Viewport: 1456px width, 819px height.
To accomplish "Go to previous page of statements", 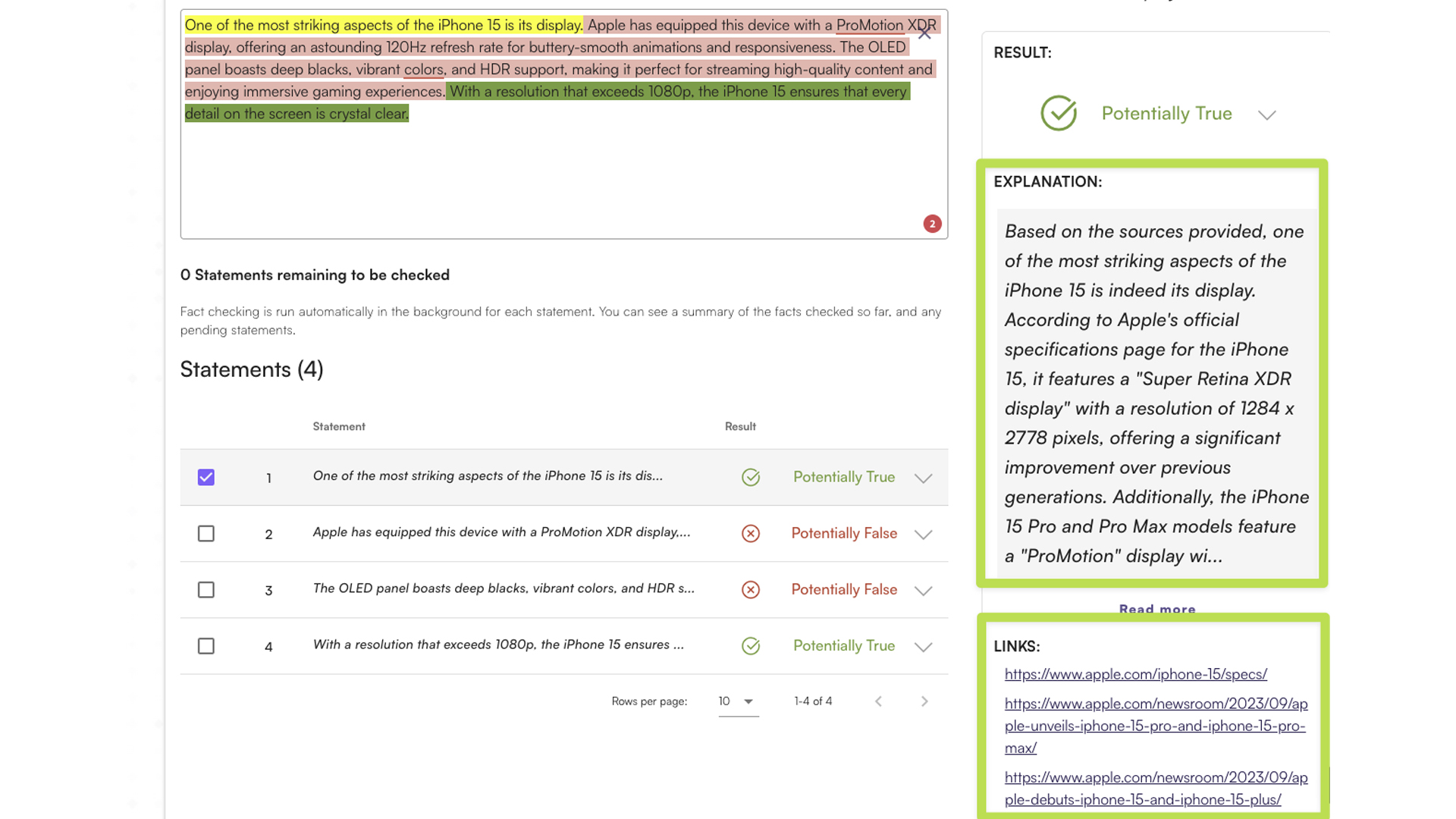I will click(x=878, y=701).
